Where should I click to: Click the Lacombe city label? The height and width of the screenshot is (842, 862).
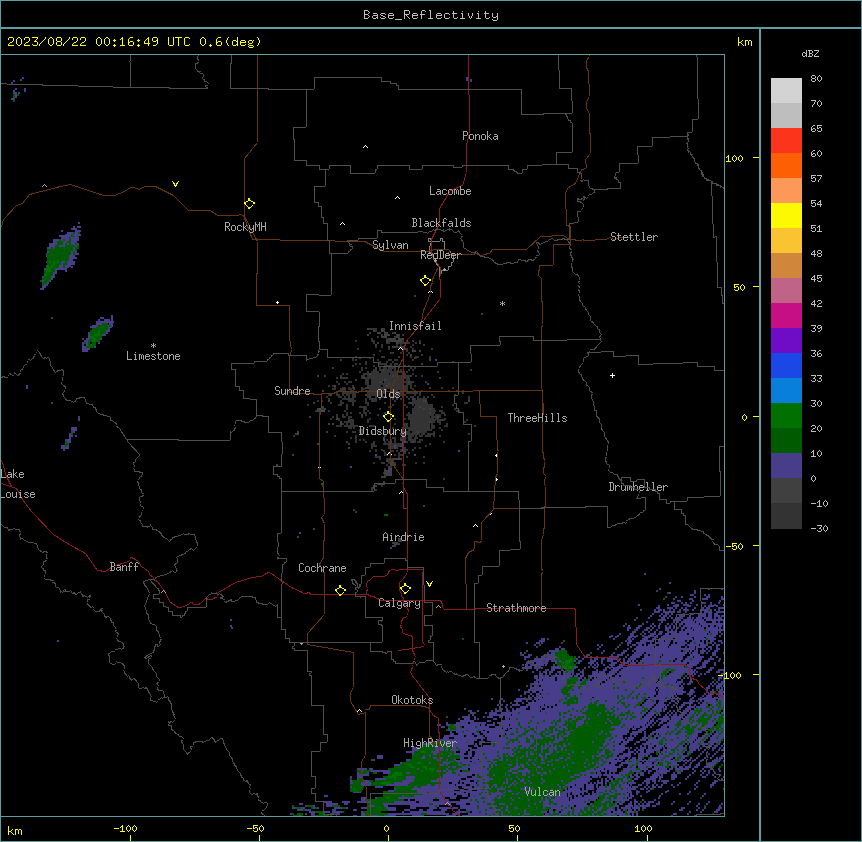[x=450, y=191]
